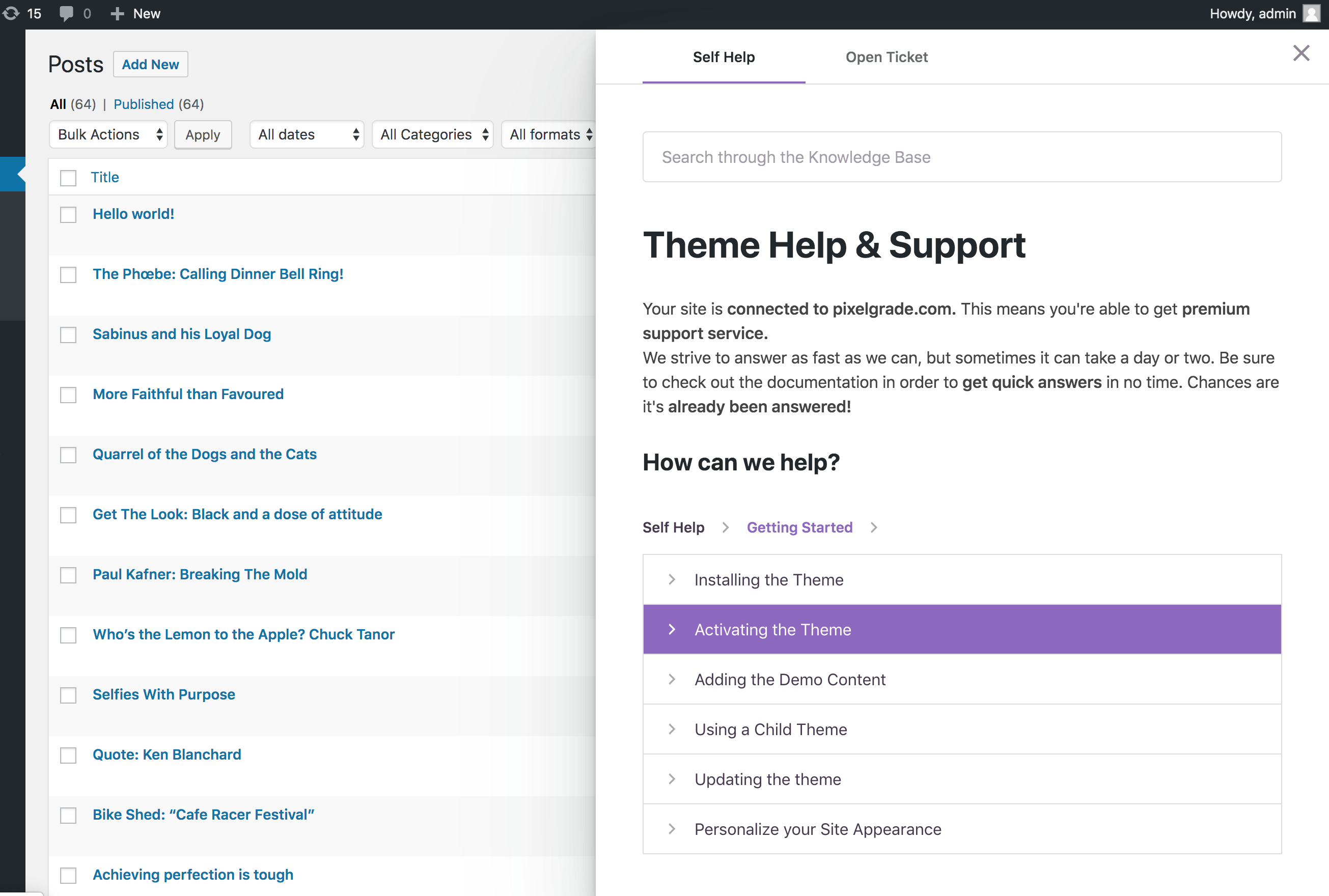Open the All dates filter dropdown

[x=307, y=134]
